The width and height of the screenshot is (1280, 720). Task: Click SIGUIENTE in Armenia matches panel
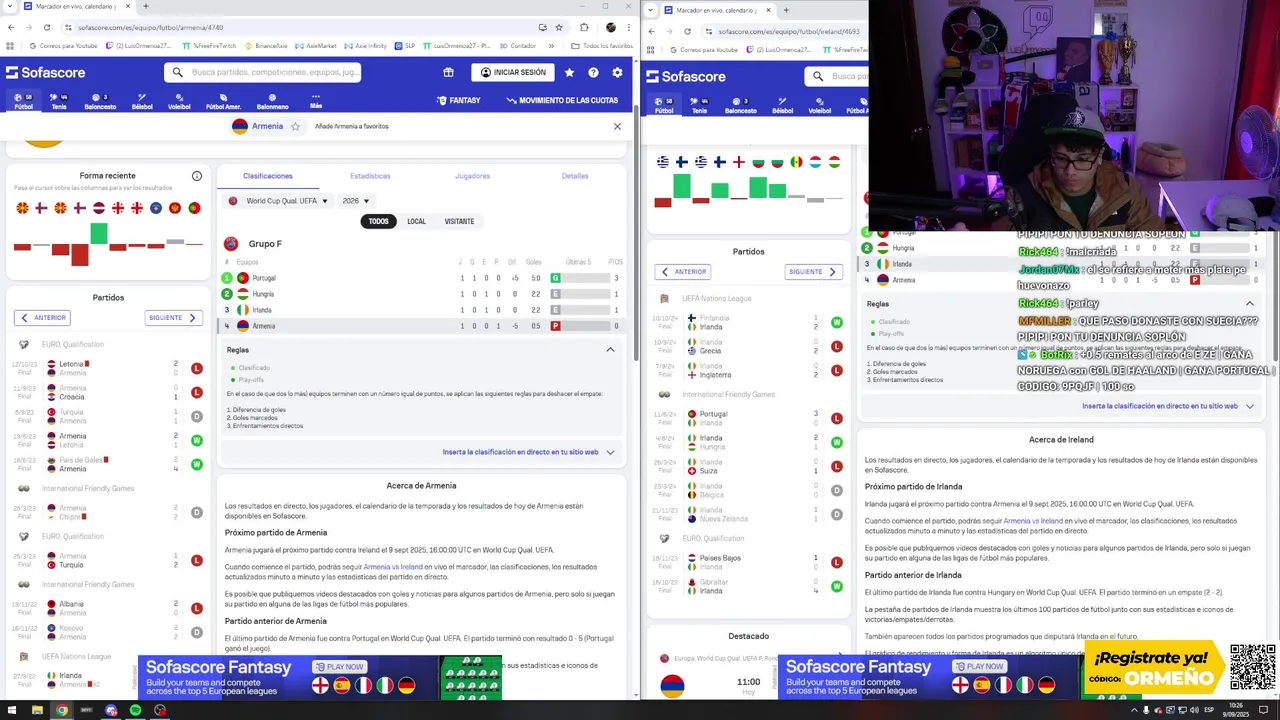[x=174, y=318]
